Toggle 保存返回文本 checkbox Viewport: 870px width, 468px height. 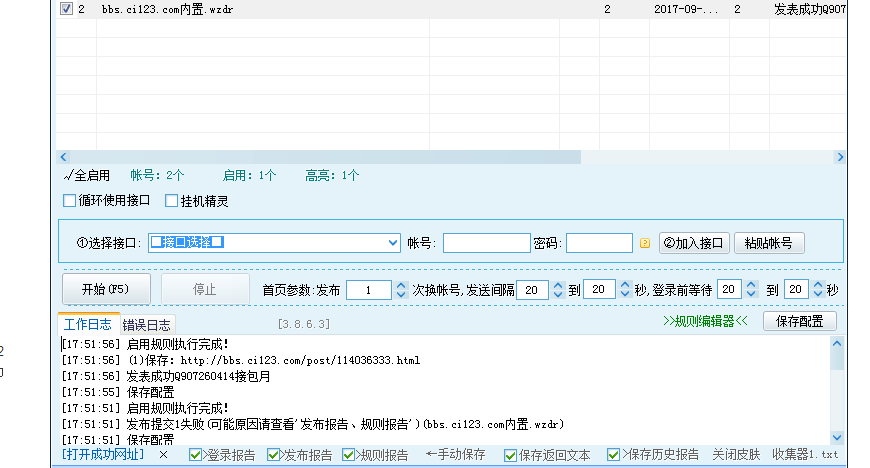click(510, 456)
